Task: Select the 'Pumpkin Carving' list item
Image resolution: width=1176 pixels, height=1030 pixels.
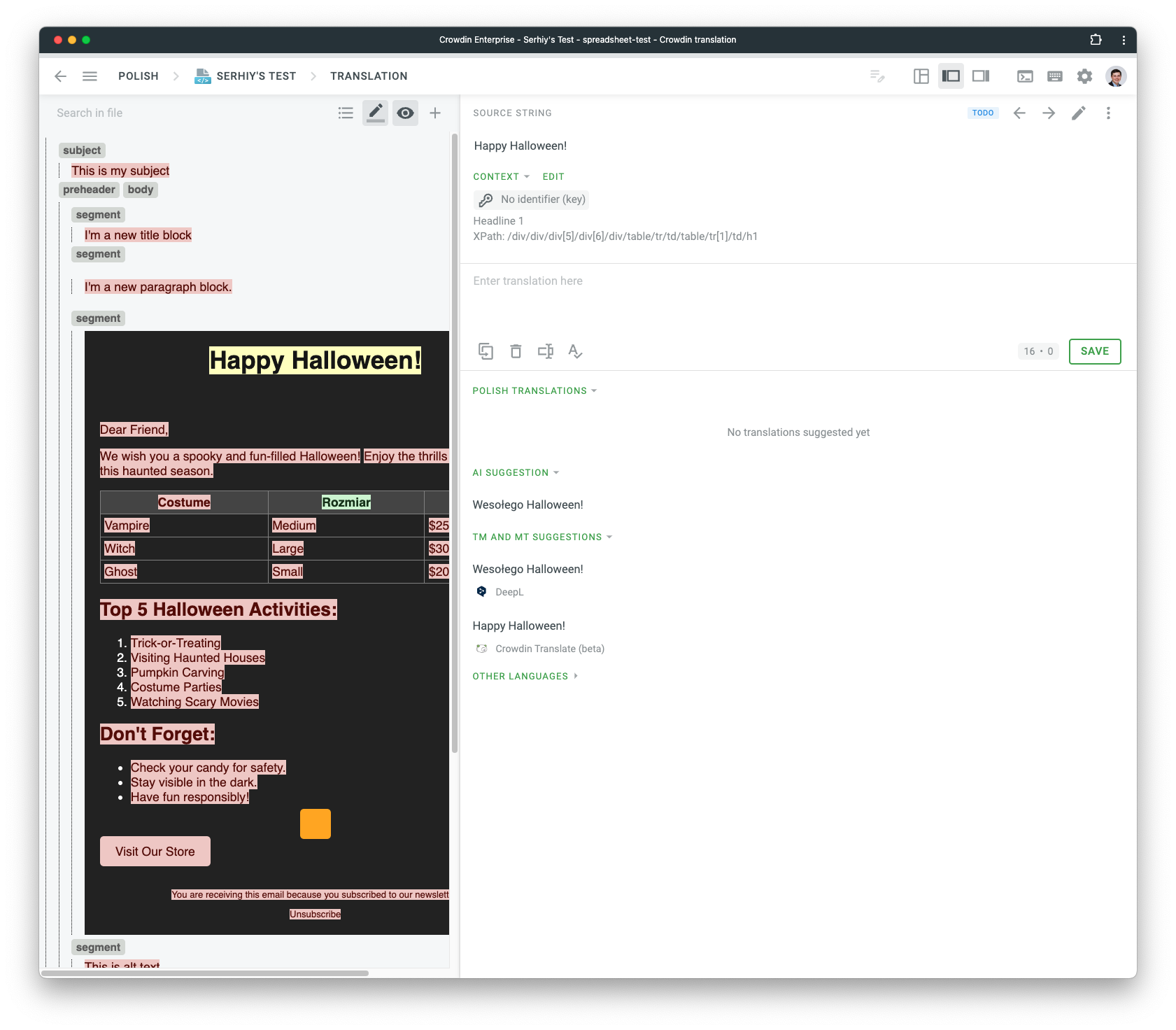Action: [178, 672]
